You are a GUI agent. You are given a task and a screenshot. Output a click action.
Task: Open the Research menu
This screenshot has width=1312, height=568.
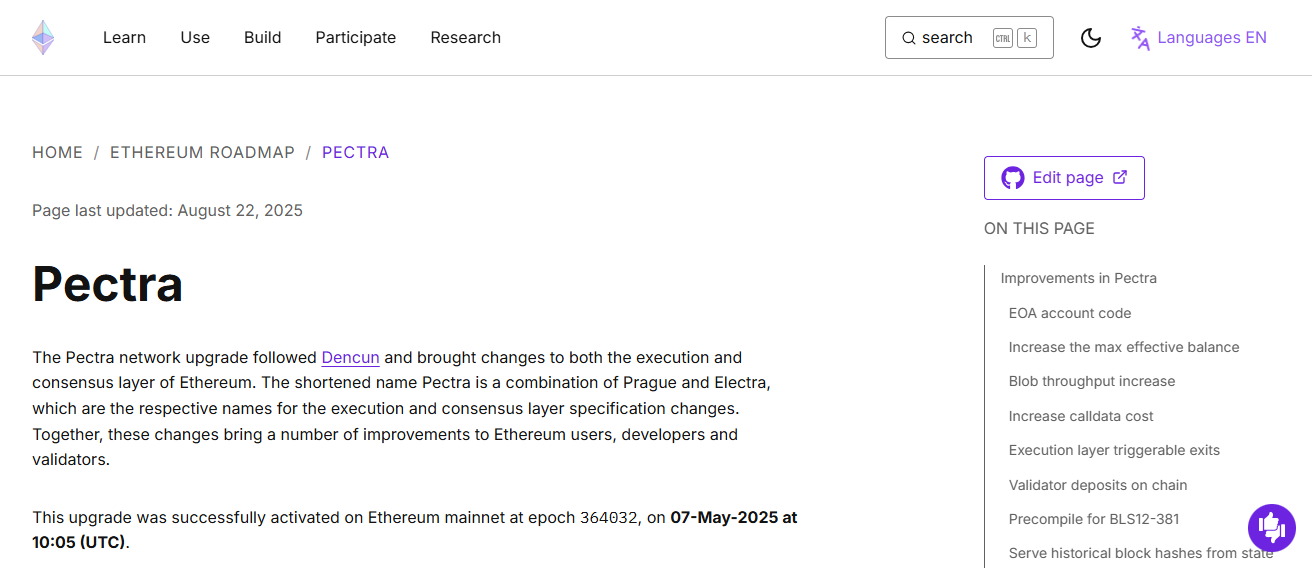pos(466,38)
